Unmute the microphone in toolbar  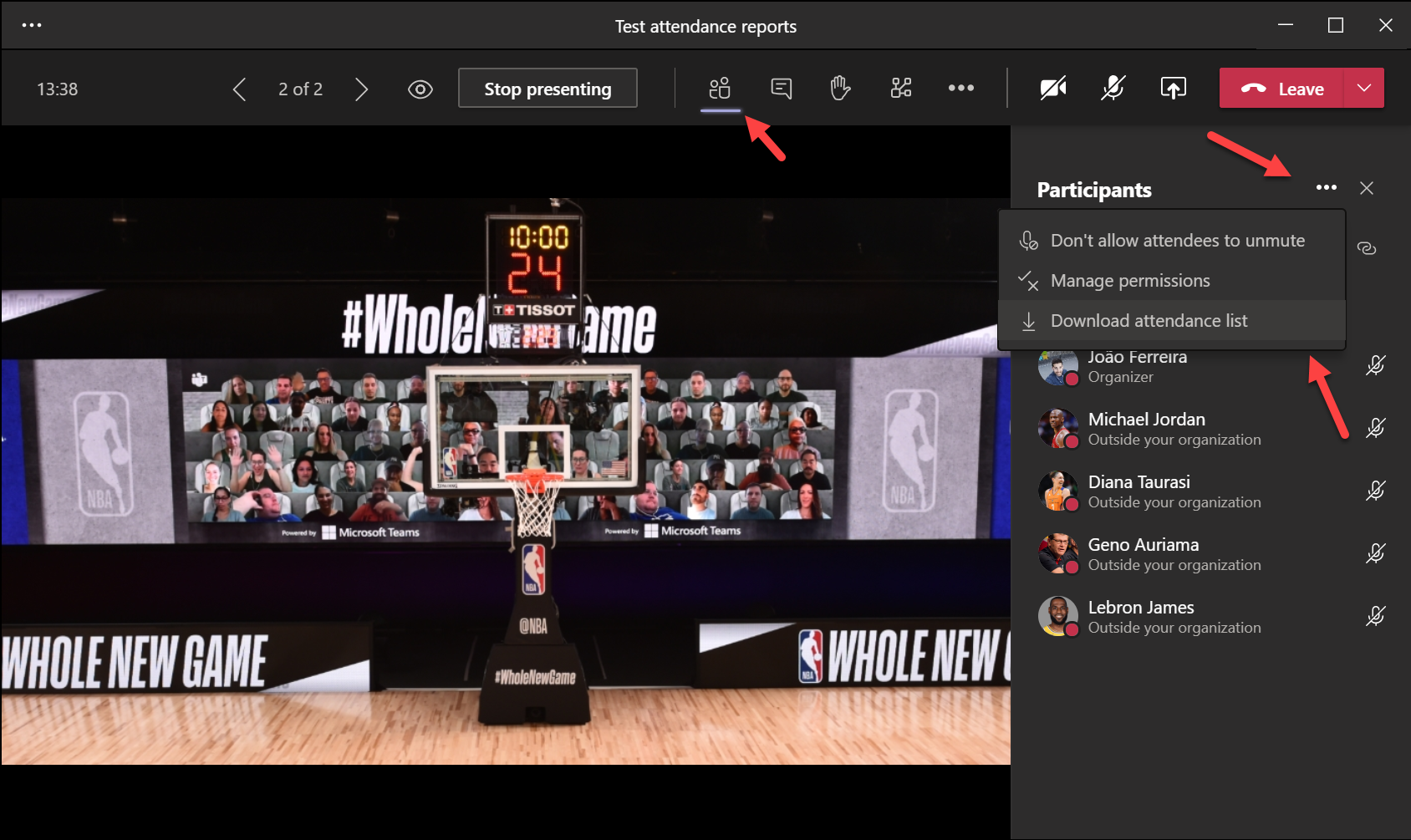click(x=1113, y=88)
